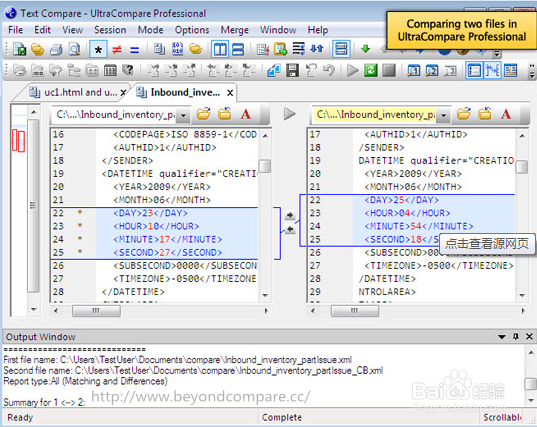Click the calendar grid icon in second toolbar
Screen dimensions: 537x427
110,71
